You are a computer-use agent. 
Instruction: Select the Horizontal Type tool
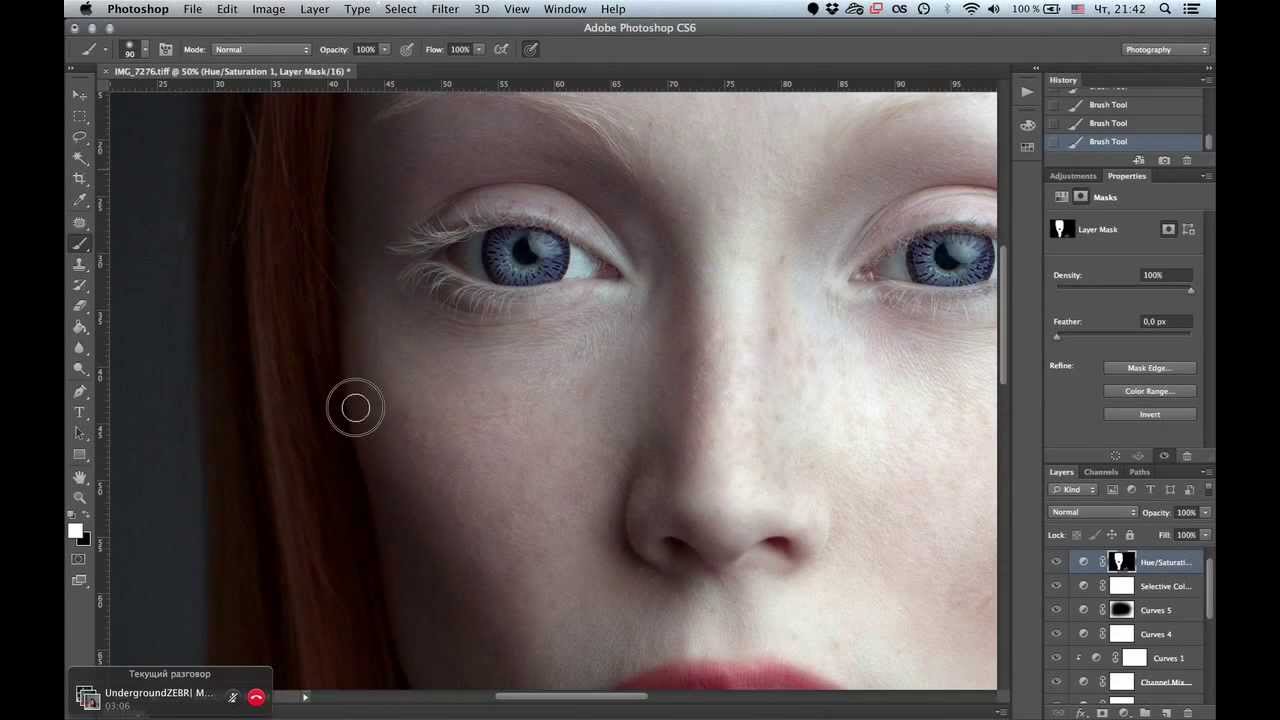click(80, 412)
